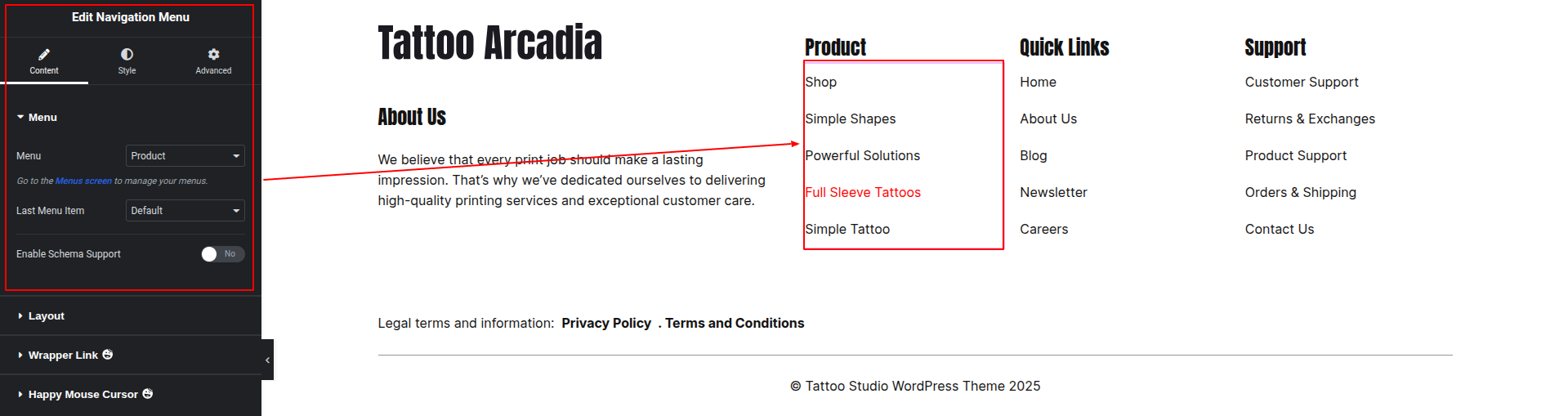
Task: Select the Customer Support footer link
Action: point(1301,83)
